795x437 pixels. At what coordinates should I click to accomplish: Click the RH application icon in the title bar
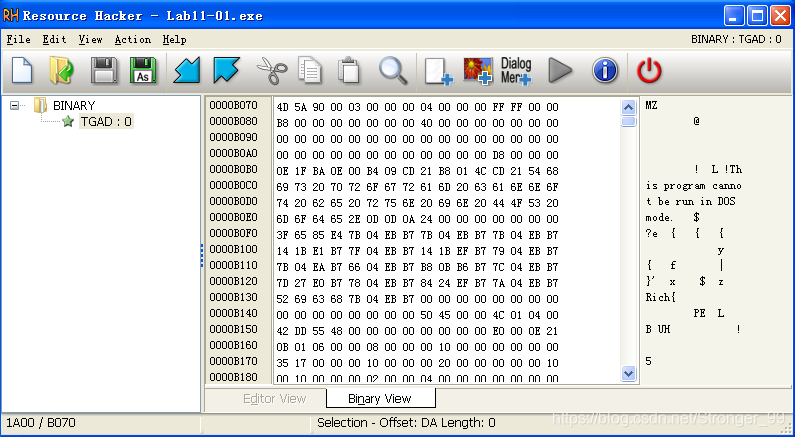point(11,15)
